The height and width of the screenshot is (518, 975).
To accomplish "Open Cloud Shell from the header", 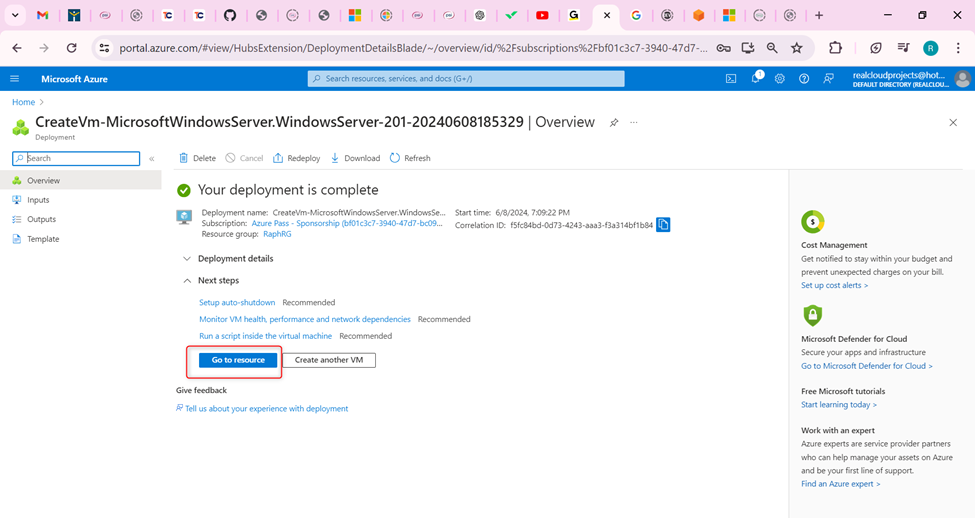I will click(x=731, y=79).
